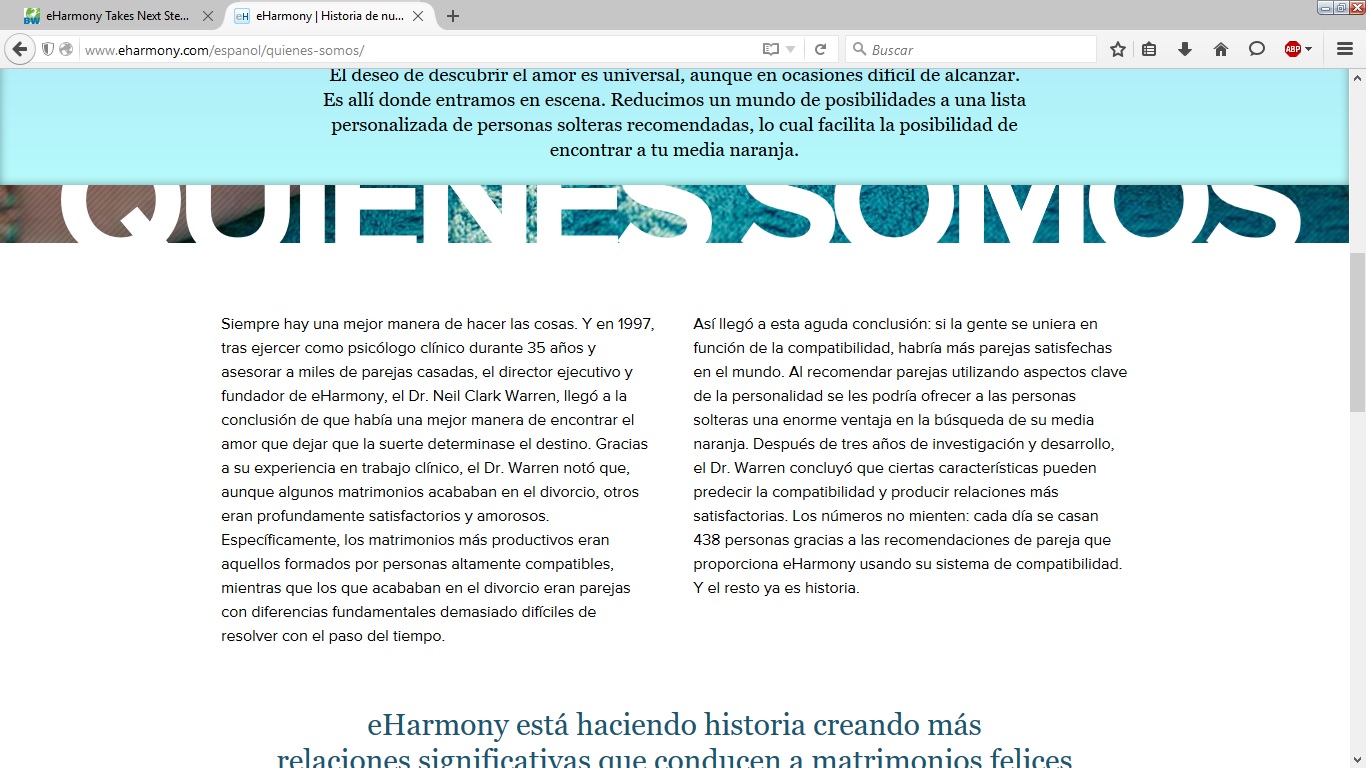Maximize the browser window
This screenshot has height=768, width=1366.
(x=1341, y=7)
